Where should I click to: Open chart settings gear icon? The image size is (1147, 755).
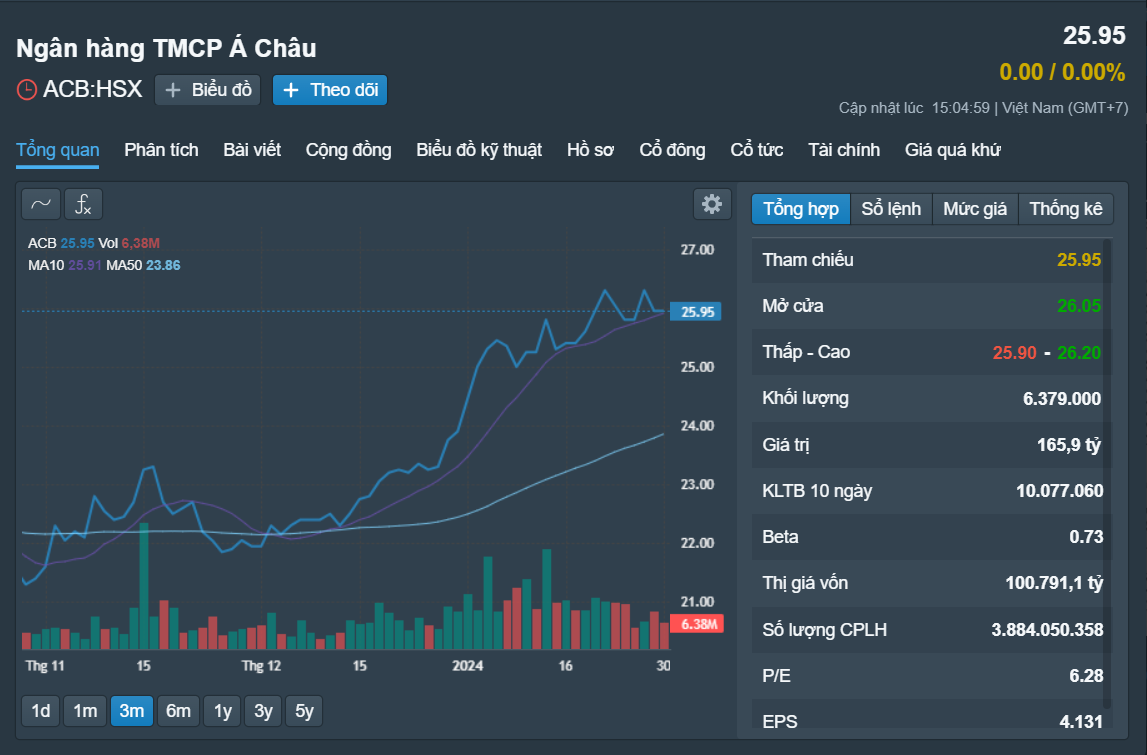click(x=712, y=204)
